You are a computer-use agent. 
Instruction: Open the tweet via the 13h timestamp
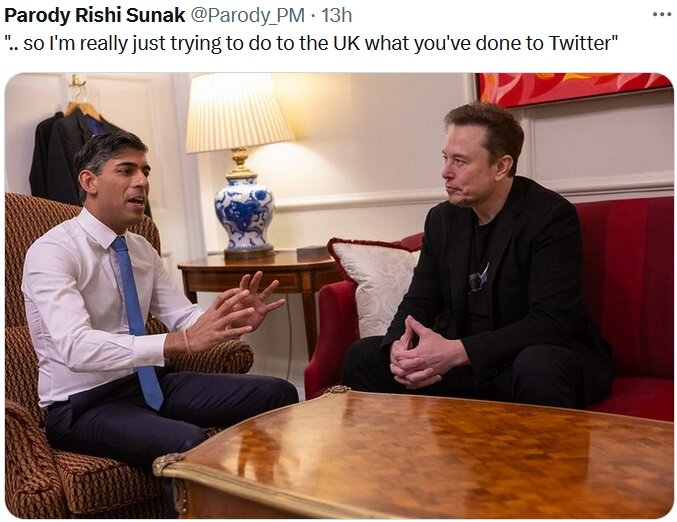(x=336, y=16)
